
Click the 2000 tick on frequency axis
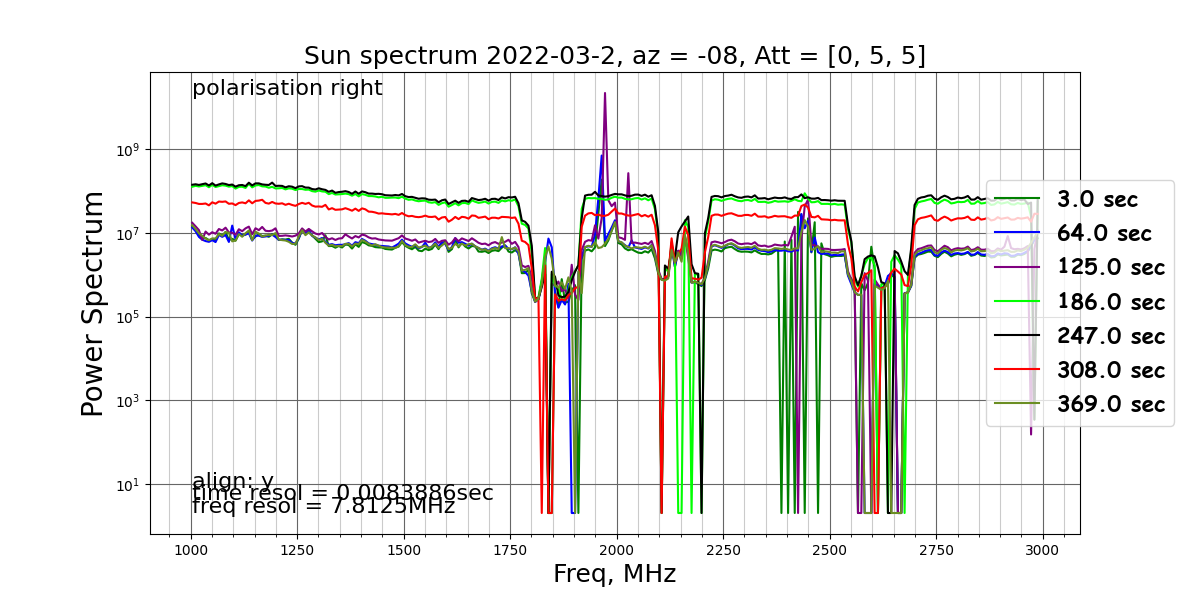pos(616,550)
